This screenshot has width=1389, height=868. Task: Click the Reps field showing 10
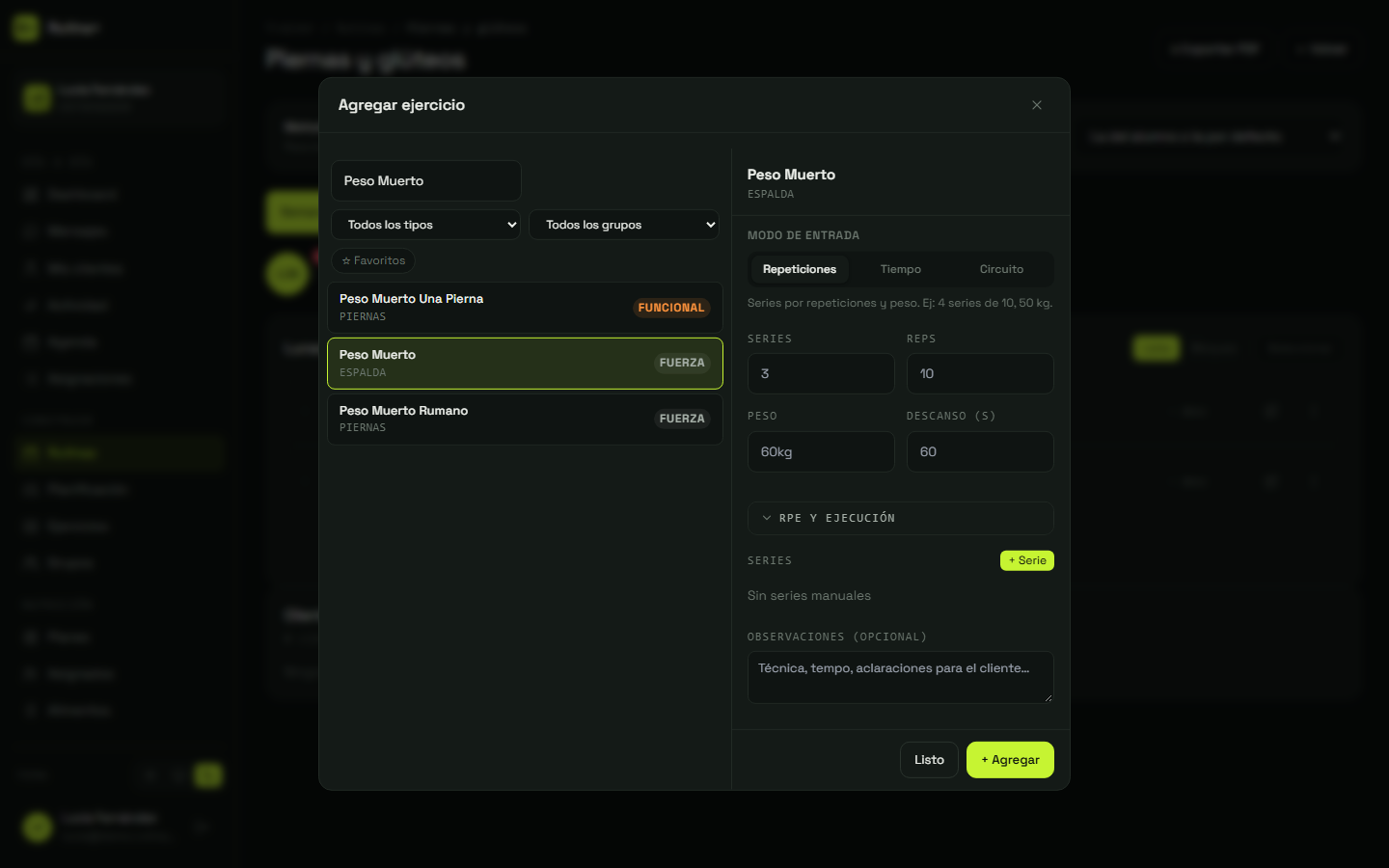point(980,373)
